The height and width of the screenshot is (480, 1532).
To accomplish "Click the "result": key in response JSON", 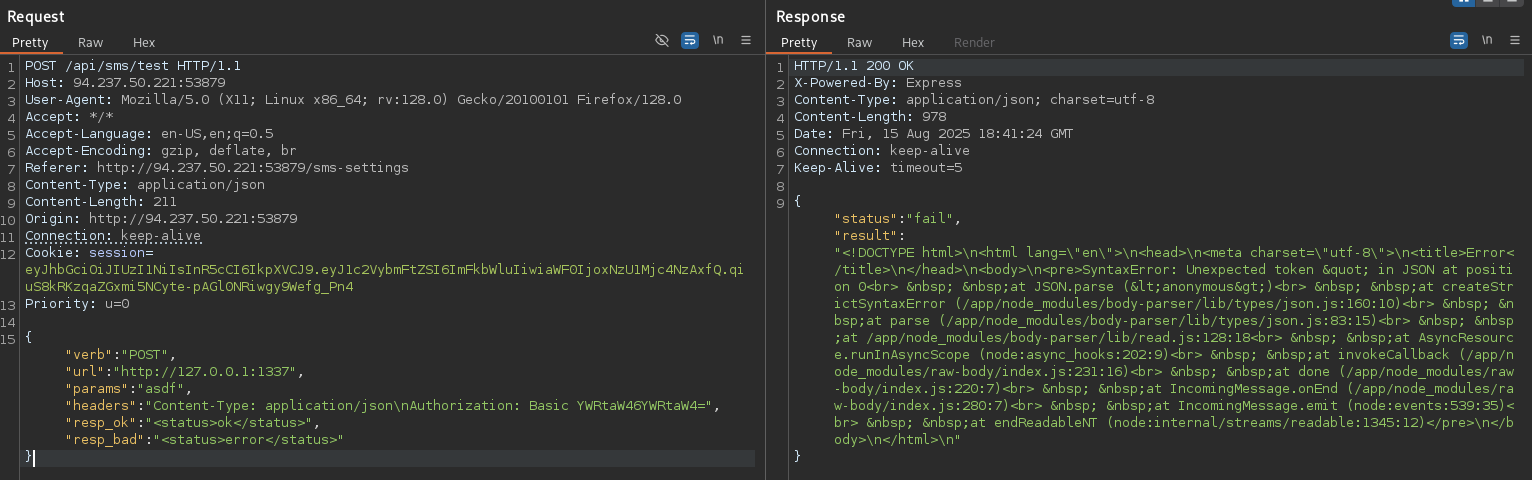I will tap(870, 236).
